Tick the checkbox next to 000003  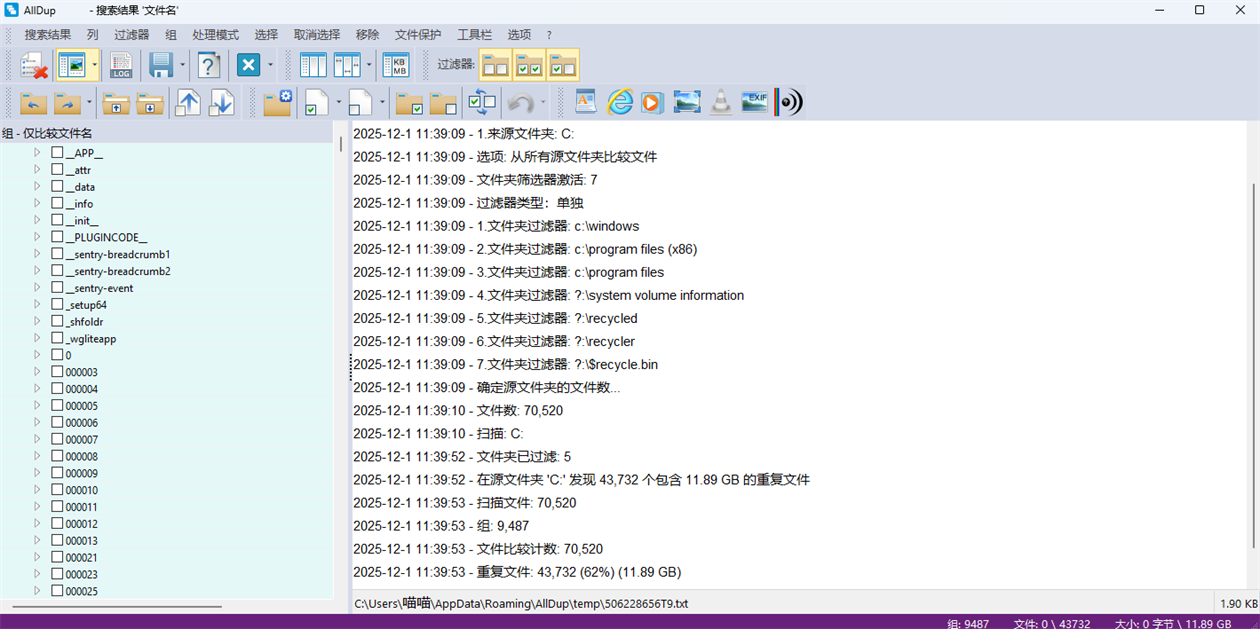(55, 371)
